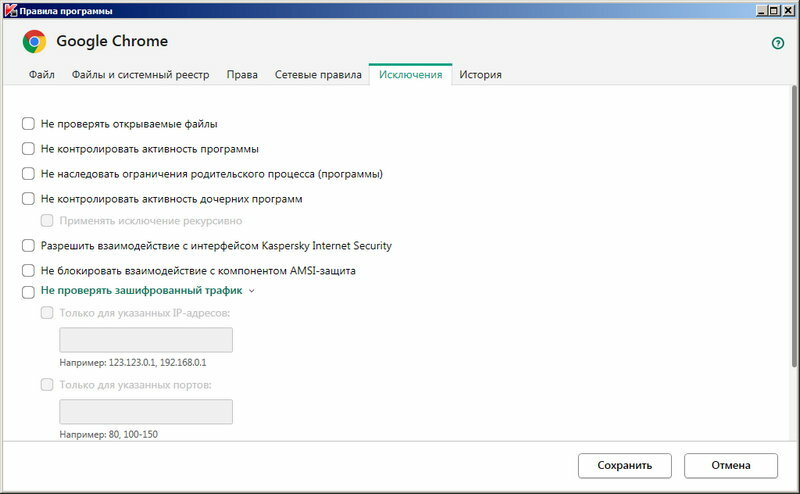Click the Отмена button
Image resolution: width=800 pixels, height=494 pixels.
731,465
